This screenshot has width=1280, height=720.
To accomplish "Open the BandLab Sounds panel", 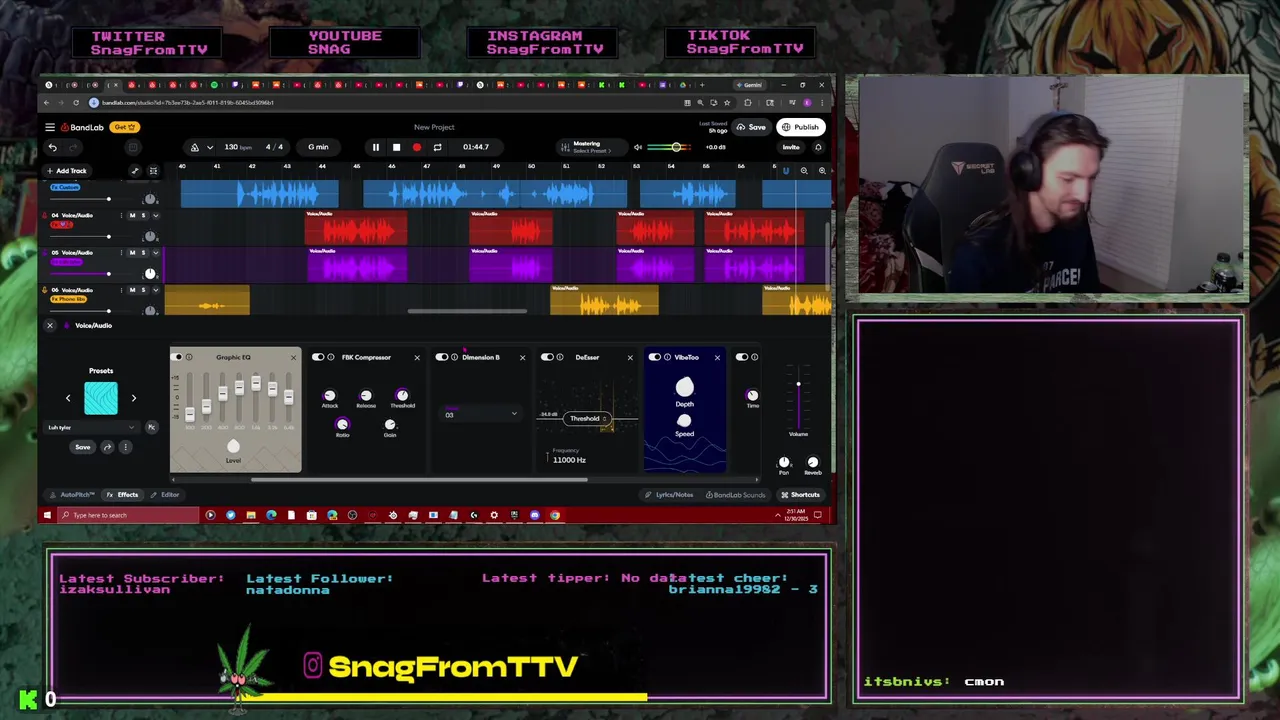I will tap(736, 495).
